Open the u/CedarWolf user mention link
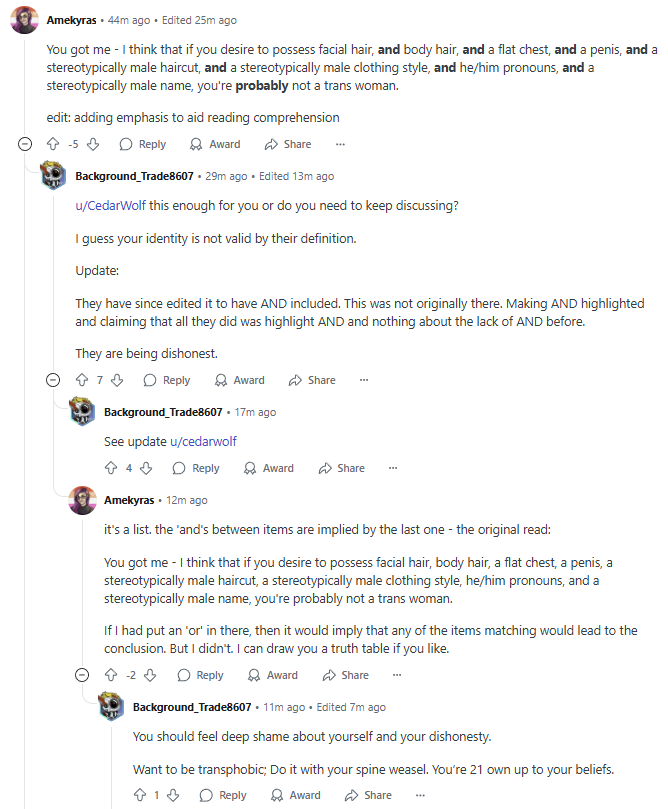 pyautogui.click(x=110, y=205)
